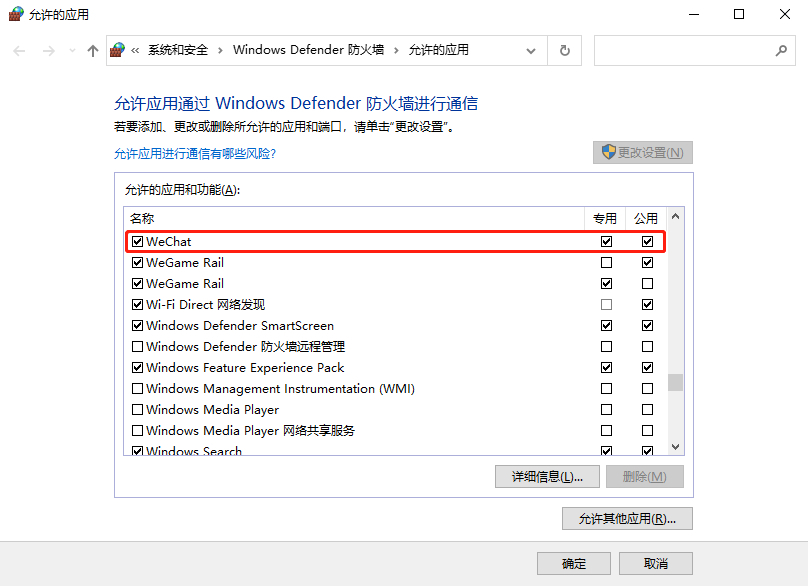Select Windows Management Instrumentation (WMI) row text

pos(280,389)
